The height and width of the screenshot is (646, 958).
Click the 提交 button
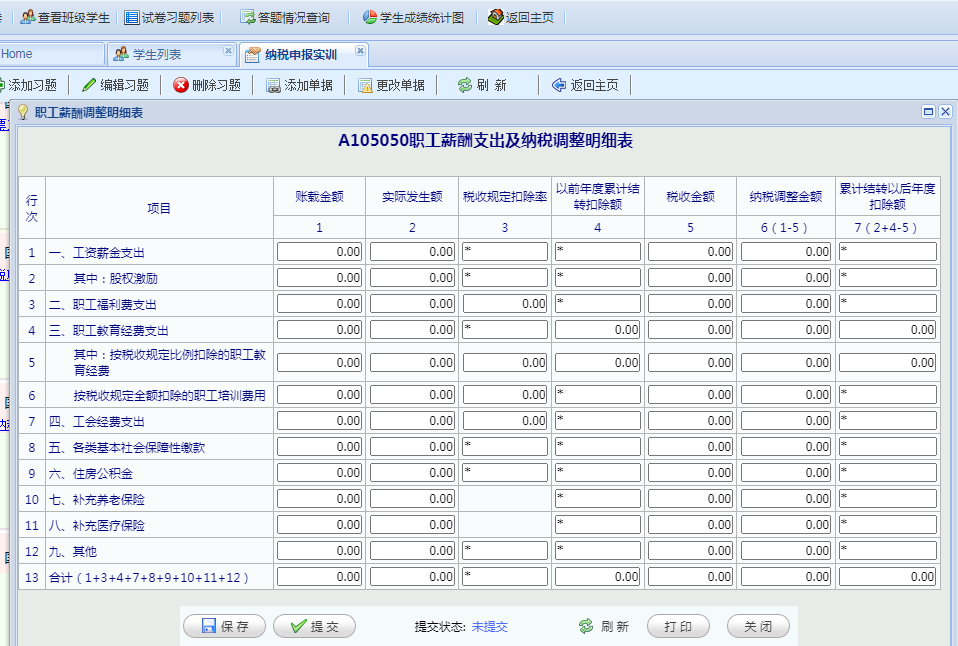[x=315, y=626]
